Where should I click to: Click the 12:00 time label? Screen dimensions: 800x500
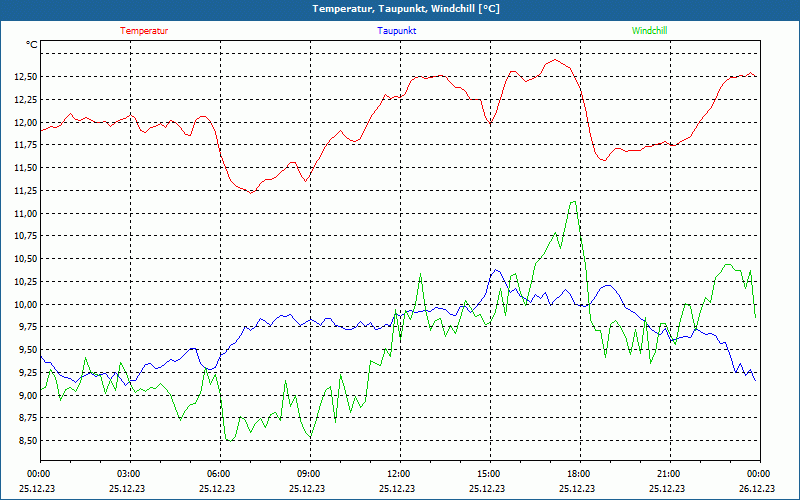pos(399,474)
